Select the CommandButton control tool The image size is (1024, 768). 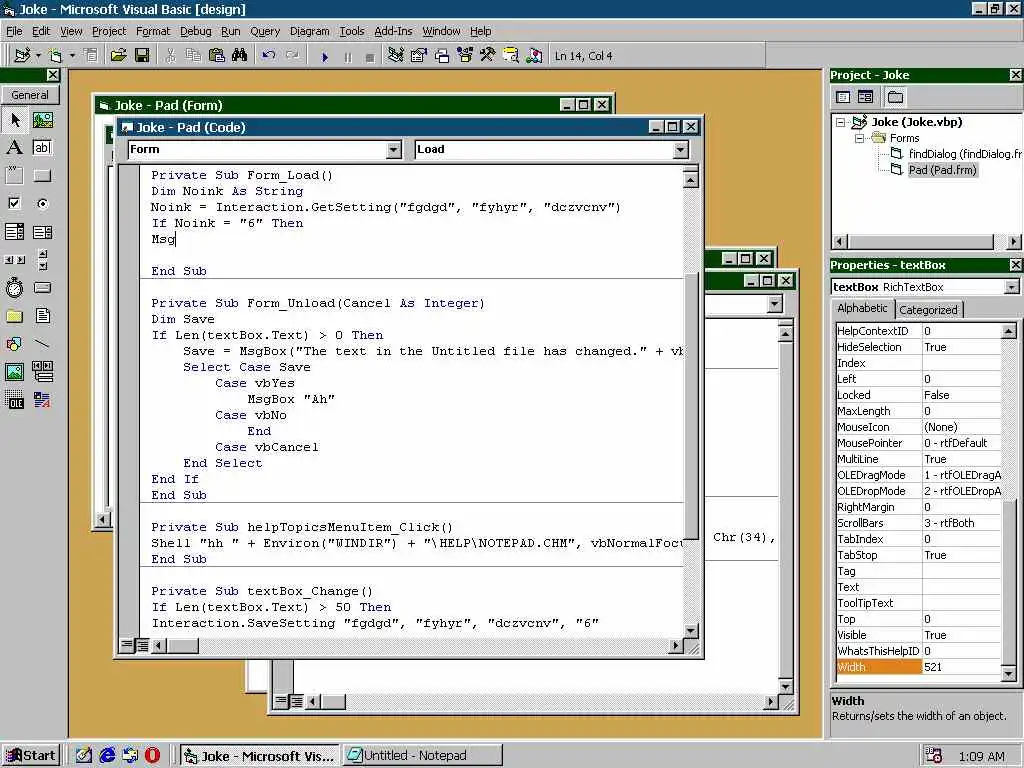click(42, 176)
